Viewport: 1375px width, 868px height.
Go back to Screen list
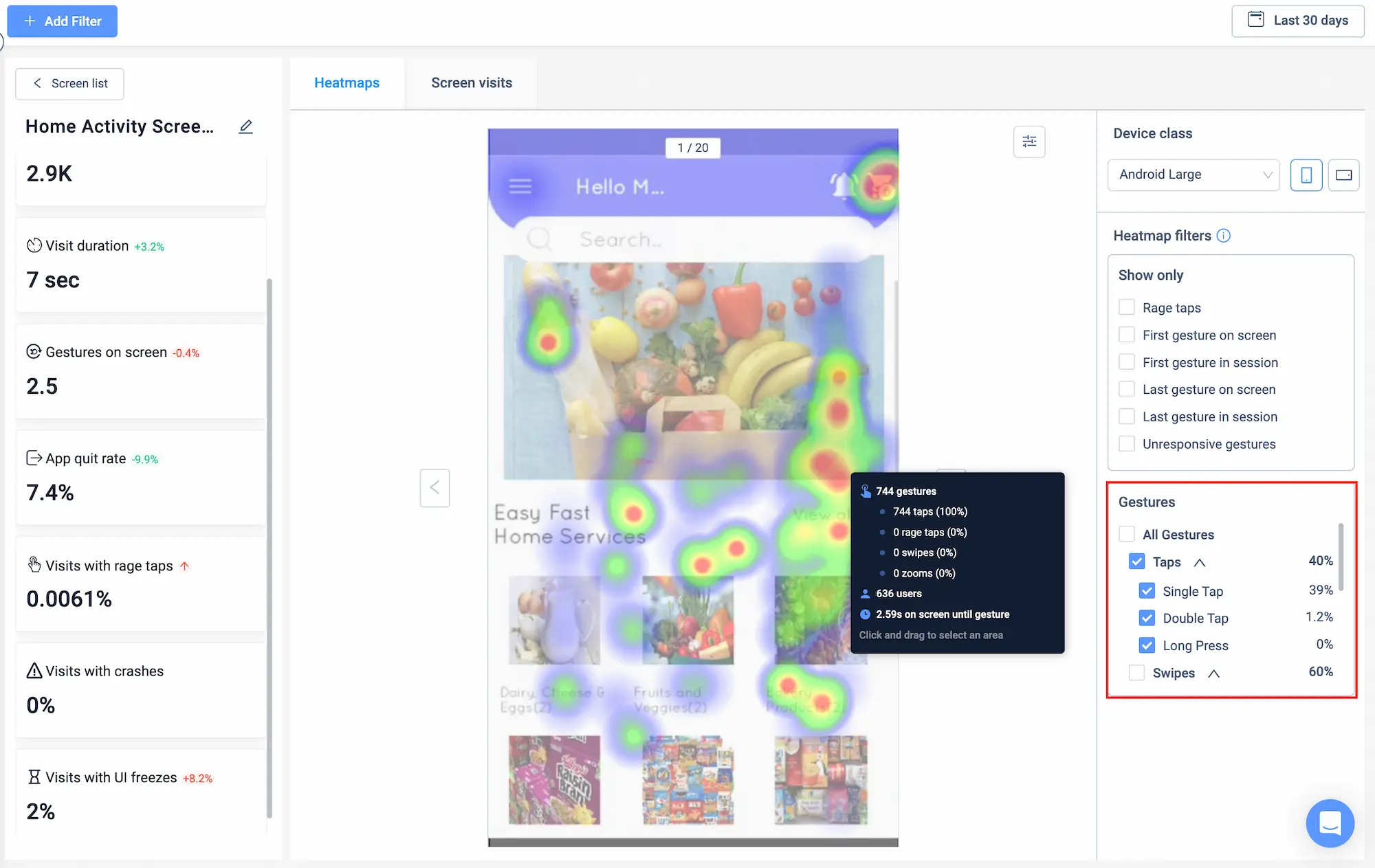[x=70, y=83]
